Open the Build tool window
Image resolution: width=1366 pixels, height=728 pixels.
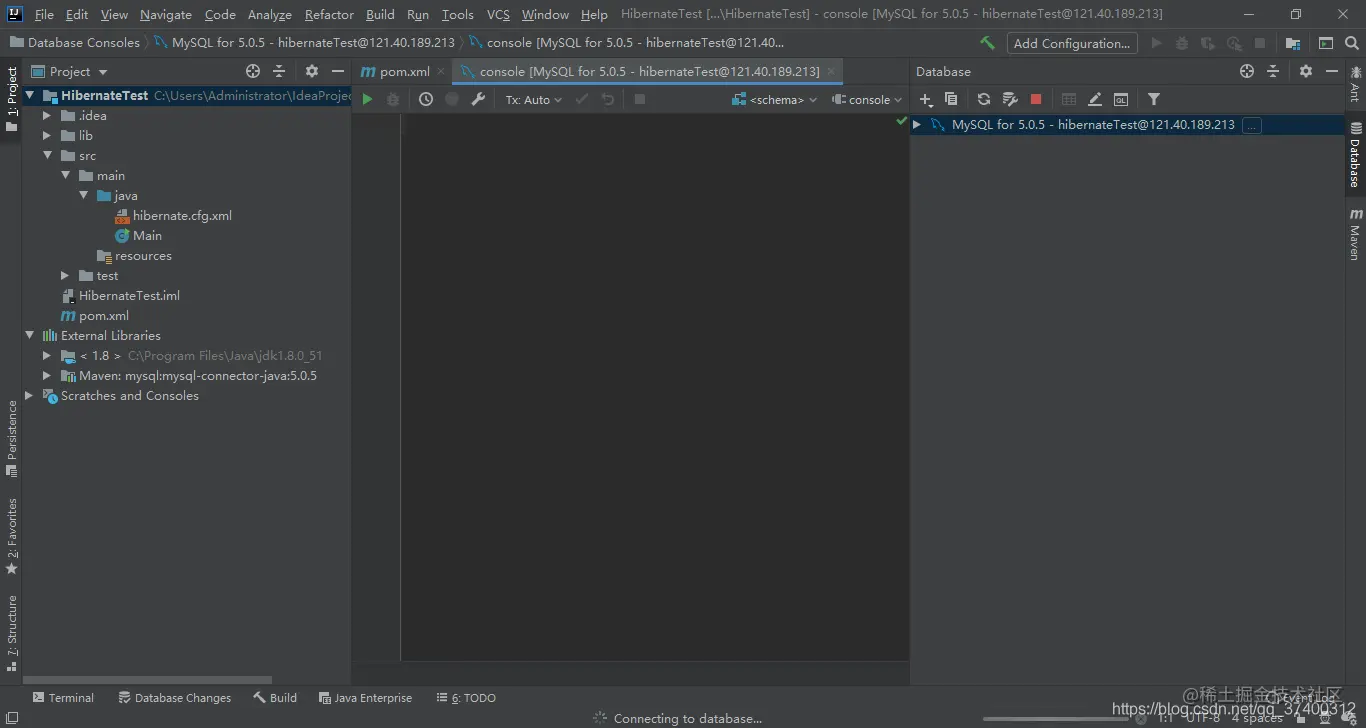pyautogui.click(x=275, y=698)
